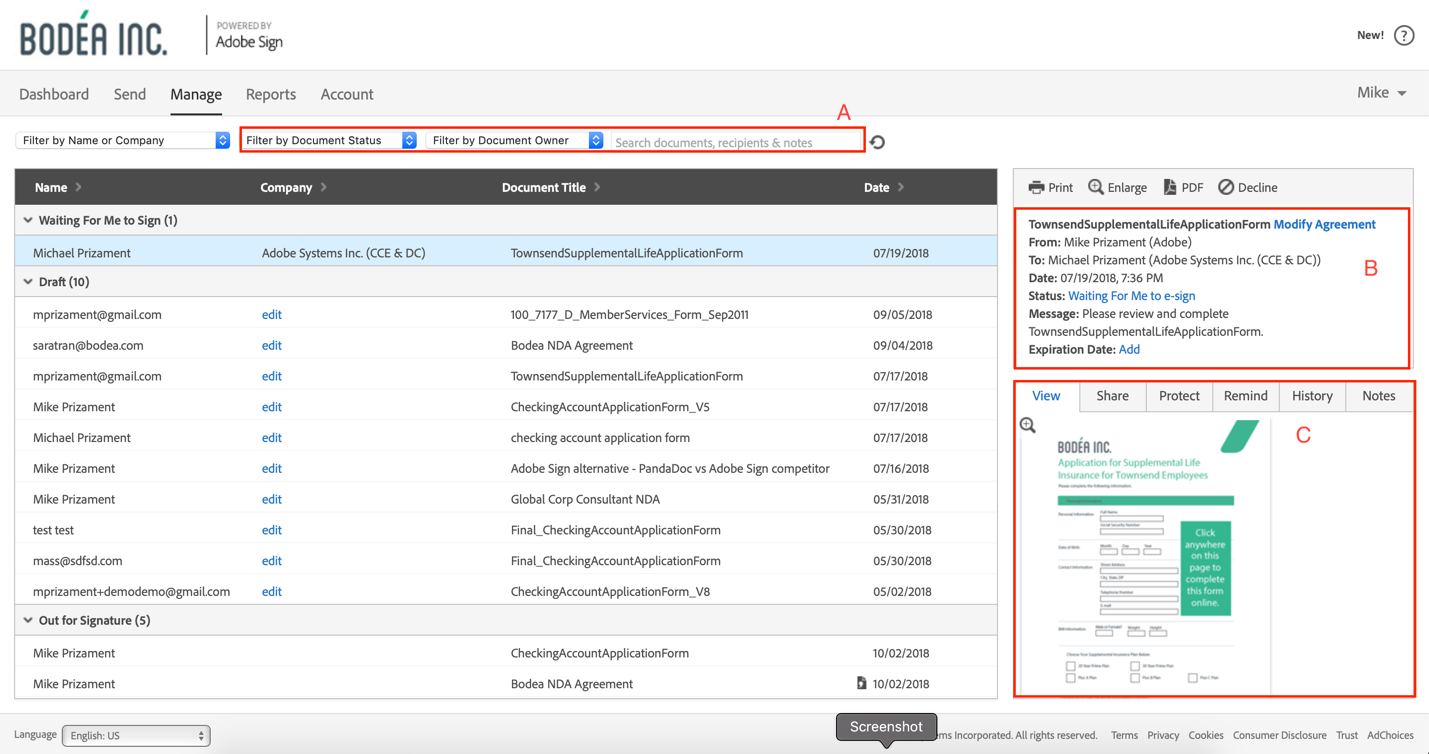Image resolution: width=1429 pixels, height=754 pixels.
Task: Open the Reports tab
Action: pos(271,94)
